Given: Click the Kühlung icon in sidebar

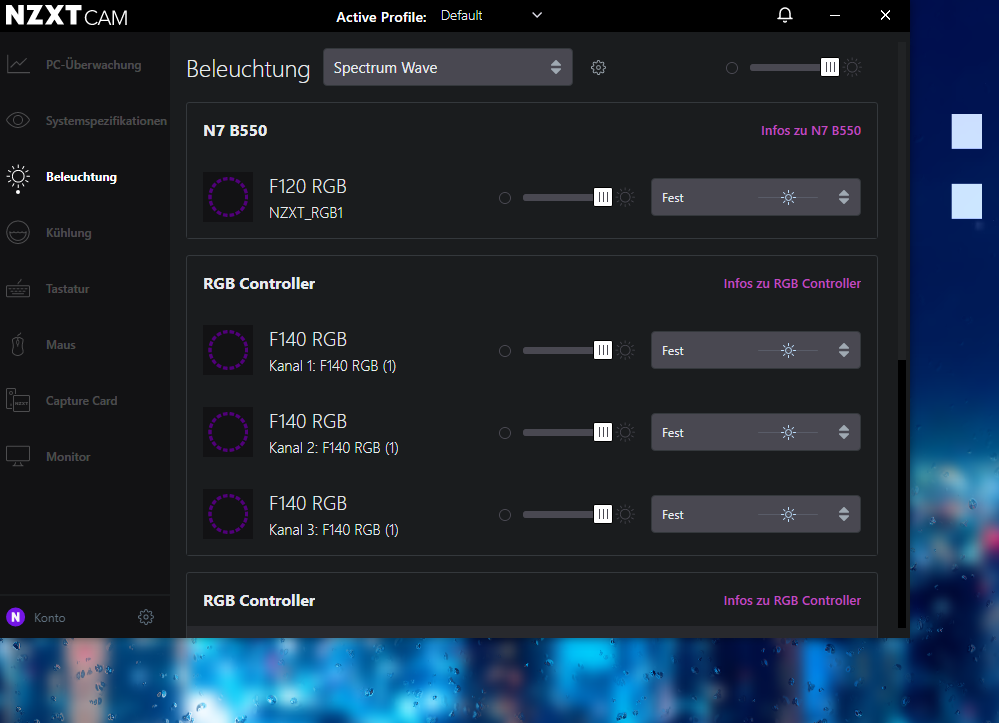Looking at the screenshot, I should 18,233.
